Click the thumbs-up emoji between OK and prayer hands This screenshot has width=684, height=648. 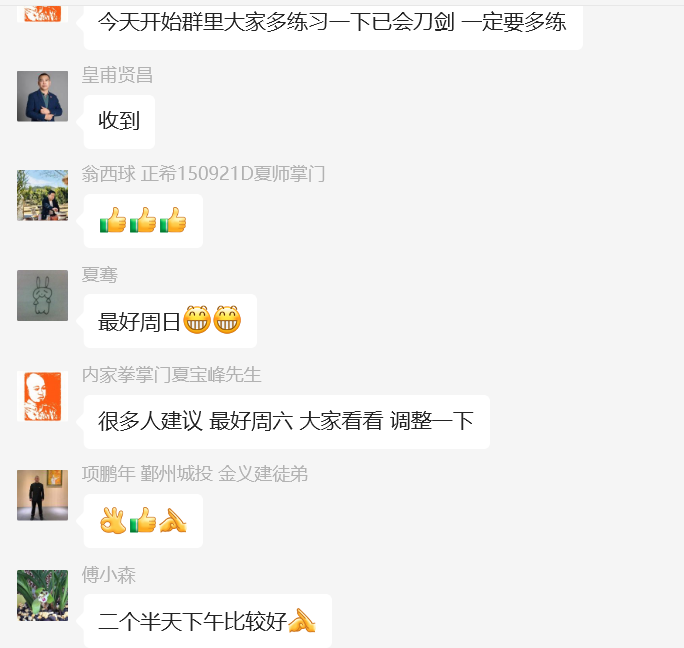(x=143, y=520)
